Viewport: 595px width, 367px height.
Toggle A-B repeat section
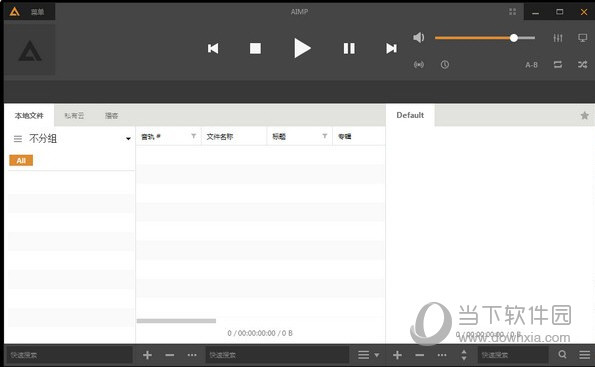[531, 65]
